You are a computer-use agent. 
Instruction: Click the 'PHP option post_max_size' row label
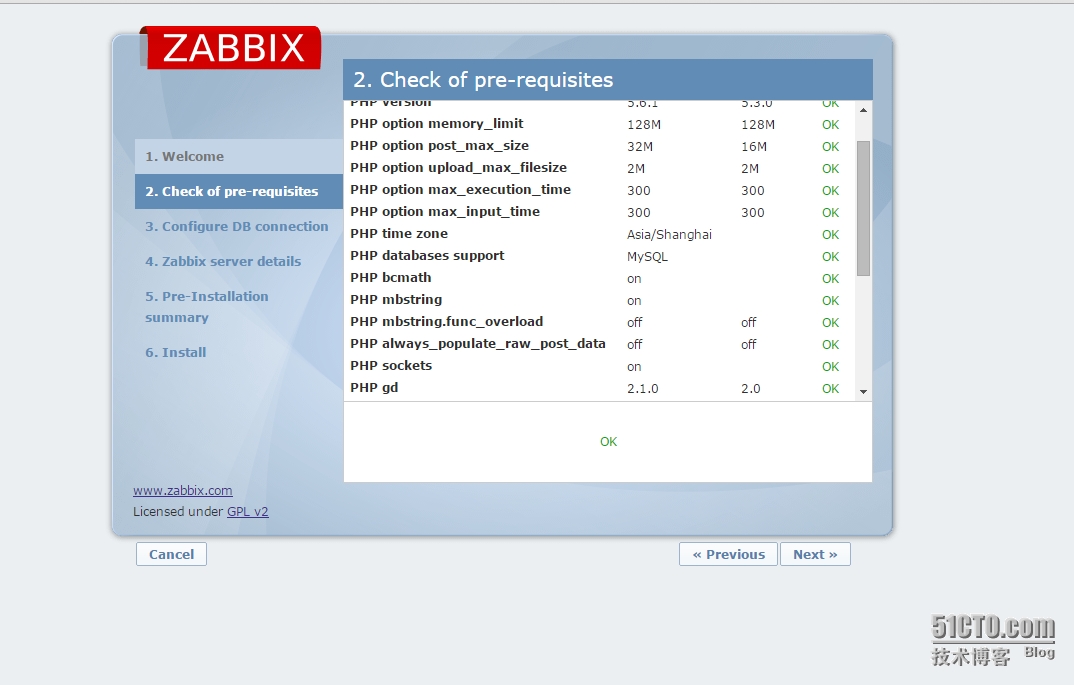point(439,145)
